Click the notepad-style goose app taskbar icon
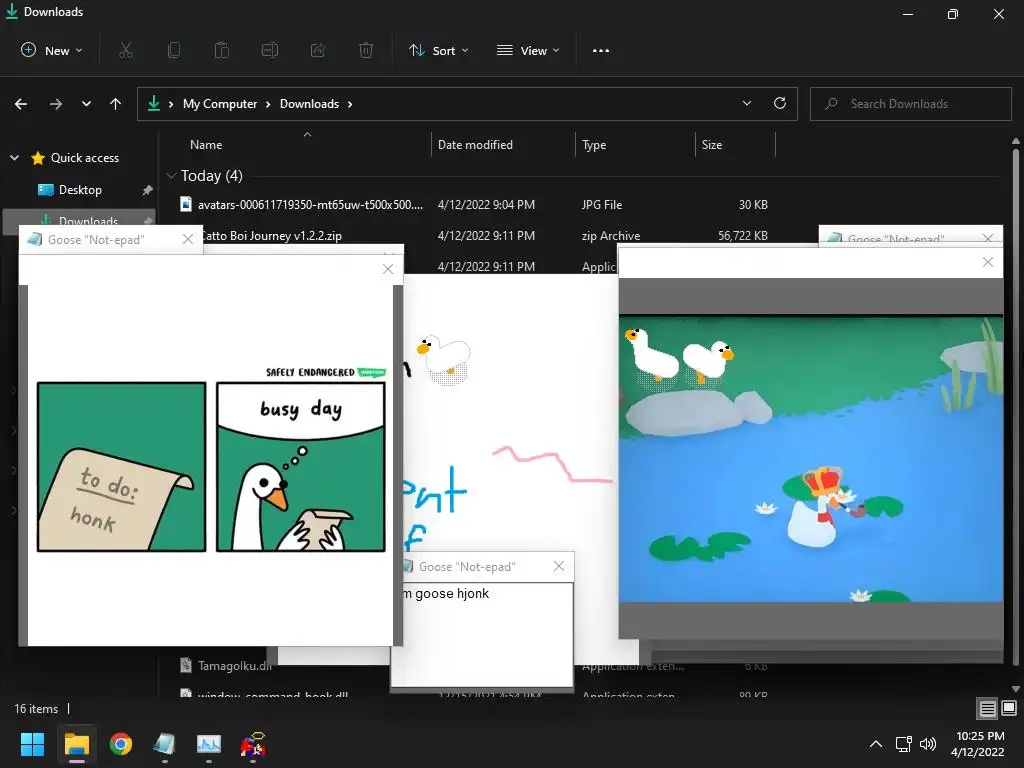This screenshot has height=768, width=1024. click(165, 744)
